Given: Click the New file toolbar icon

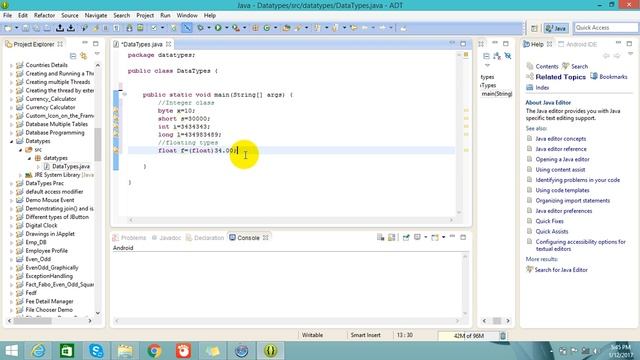Looking at the screenshot, I should [x=8, y=28].
